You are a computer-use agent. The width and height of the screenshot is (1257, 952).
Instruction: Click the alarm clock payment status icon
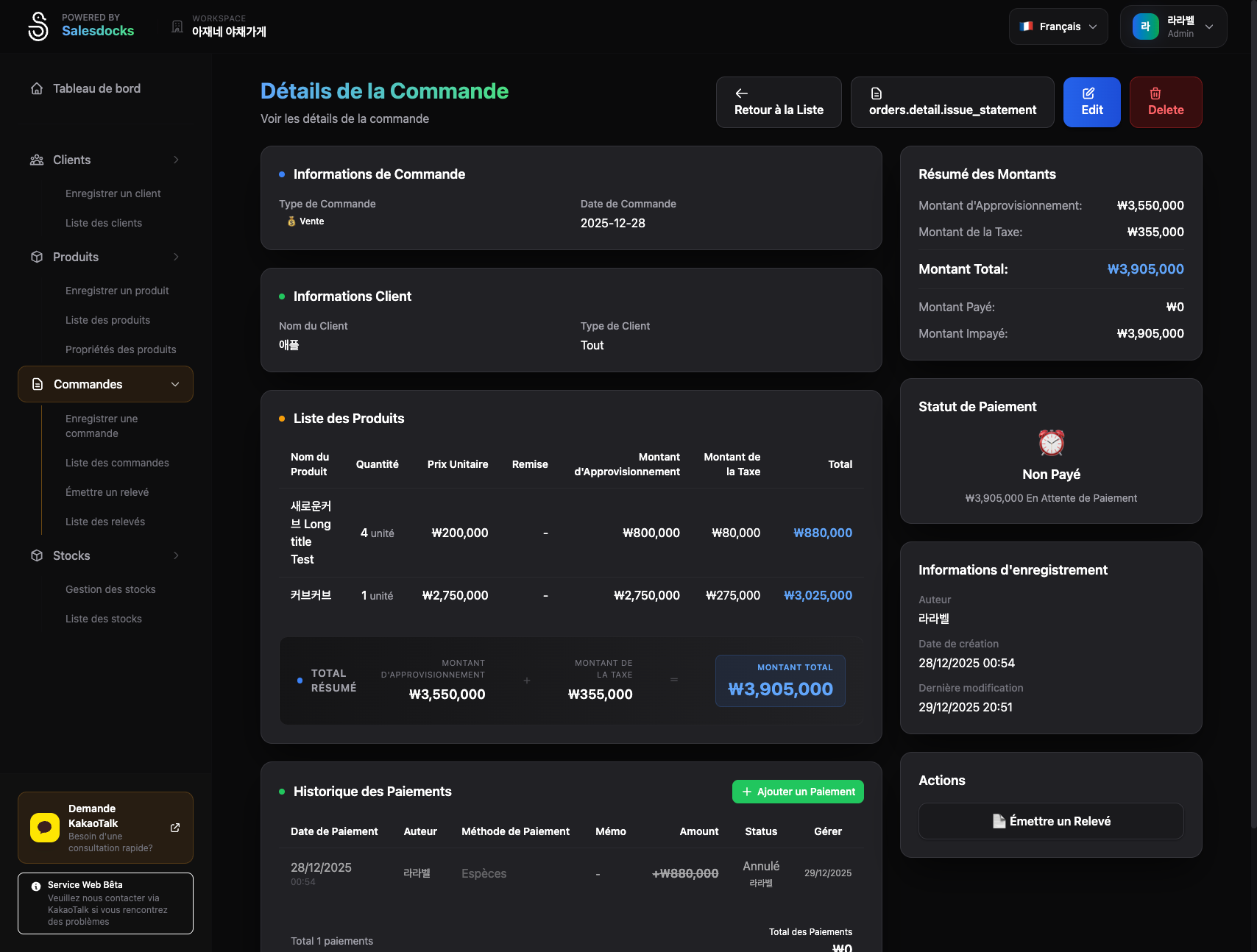click(x=1051, y=443)
